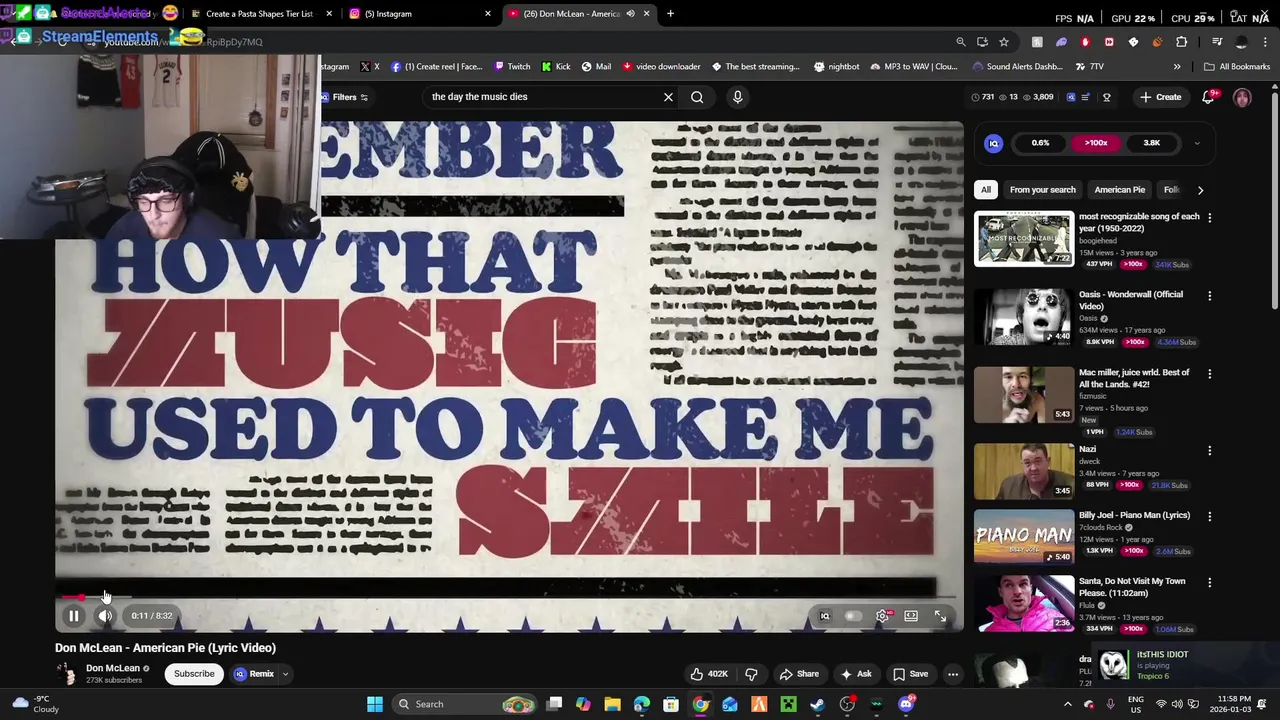Select the Folk filter chip

(1171, 190)
